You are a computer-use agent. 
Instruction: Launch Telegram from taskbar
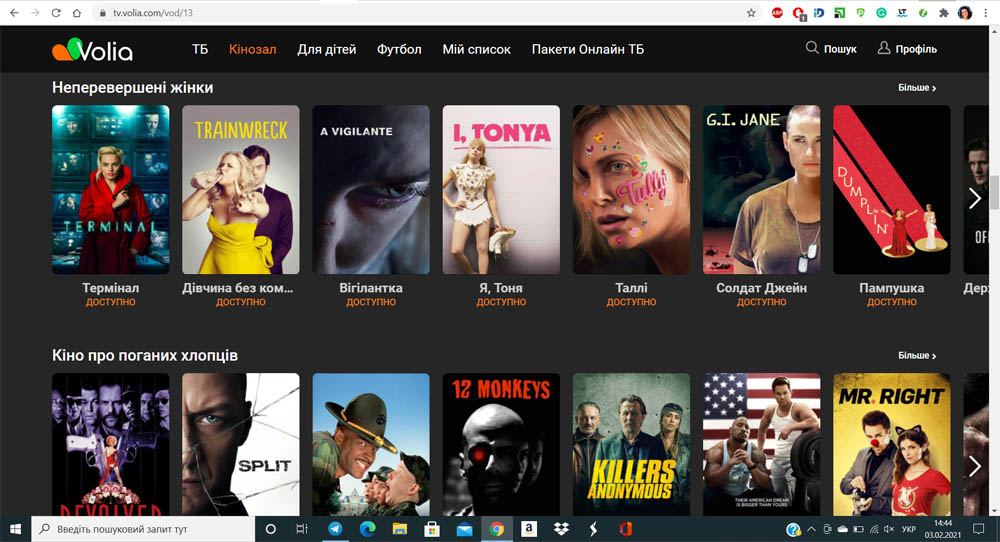click(x=335, y=529)
